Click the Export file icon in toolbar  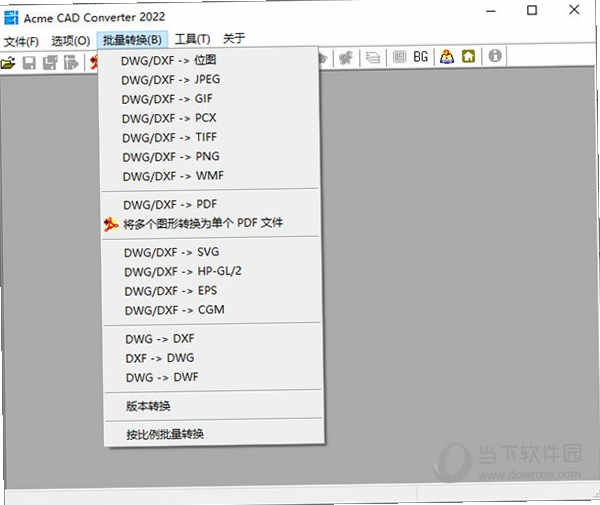[71, 62]
